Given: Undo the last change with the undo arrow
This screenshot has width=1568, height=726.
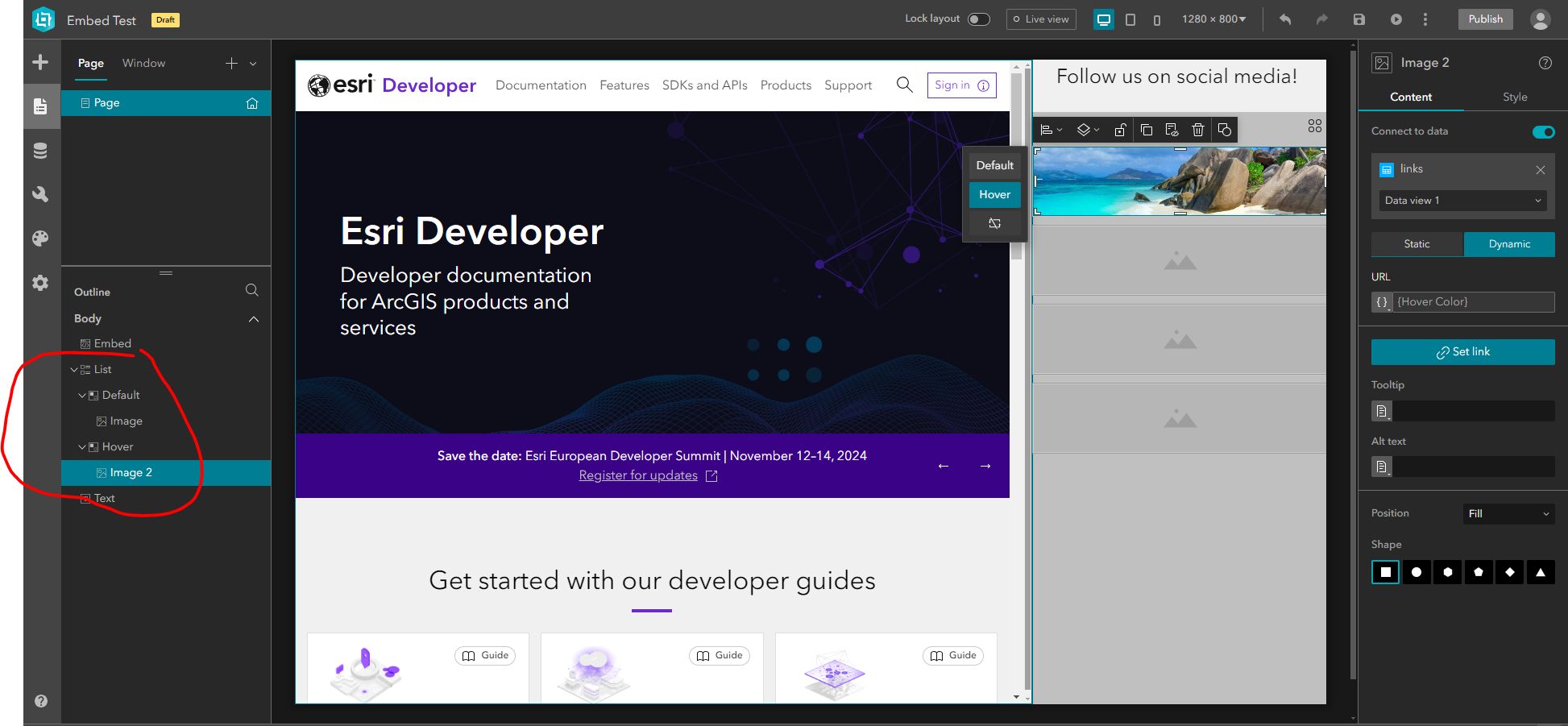Looking at the screenshot, I should point(1284,19).
